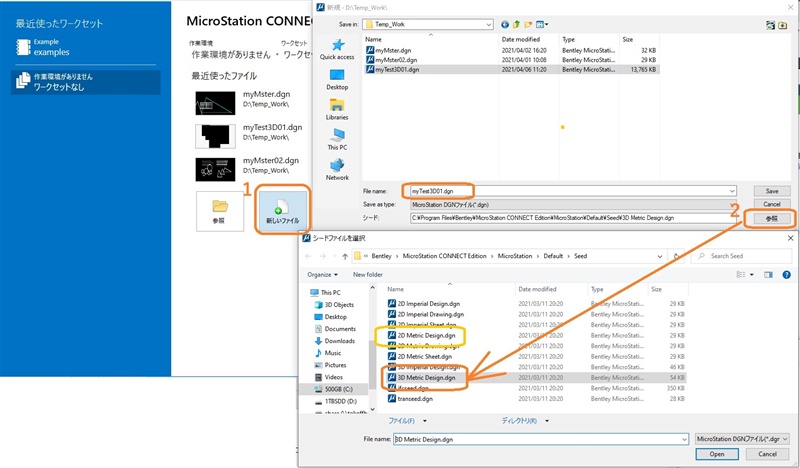The height and width of the screenshot is (468, 800).
Task: Click Cancel in seed file dialog
Action: (x=767, y=454)
